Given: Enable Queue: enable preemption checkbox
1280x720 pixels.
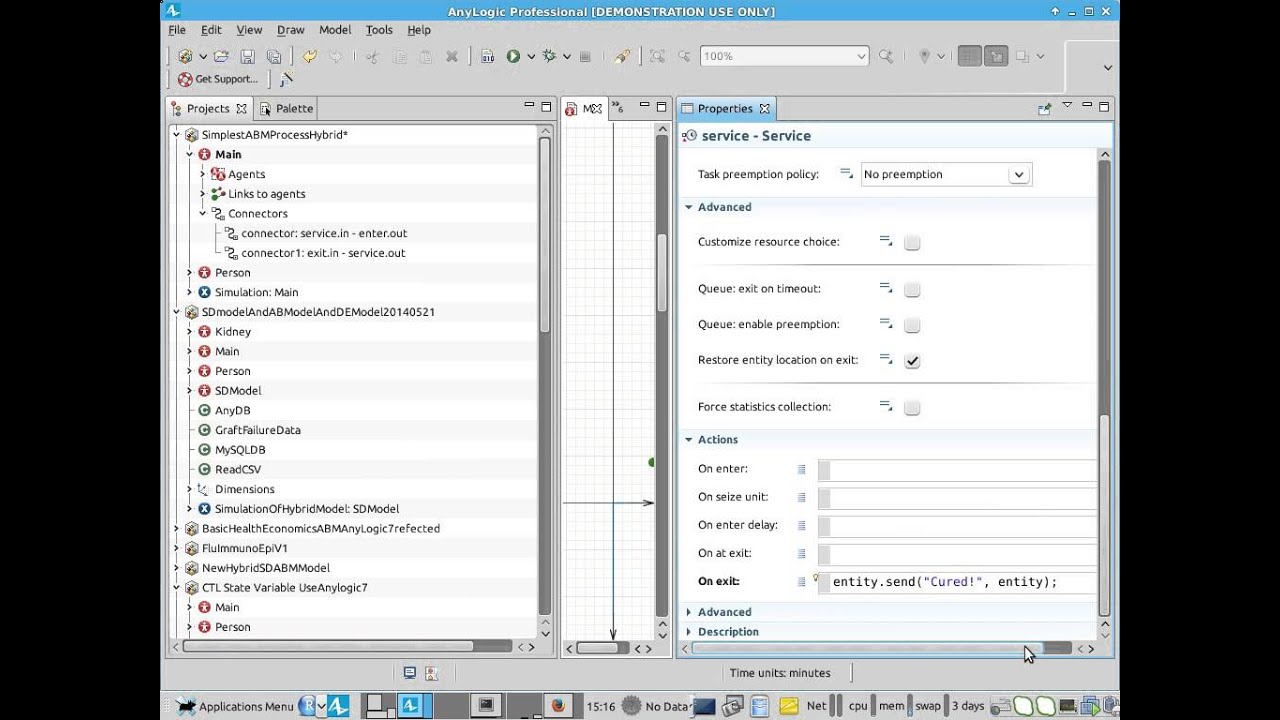Looking at the screenshot, I should pyautogui.click(x=912, y=325).
